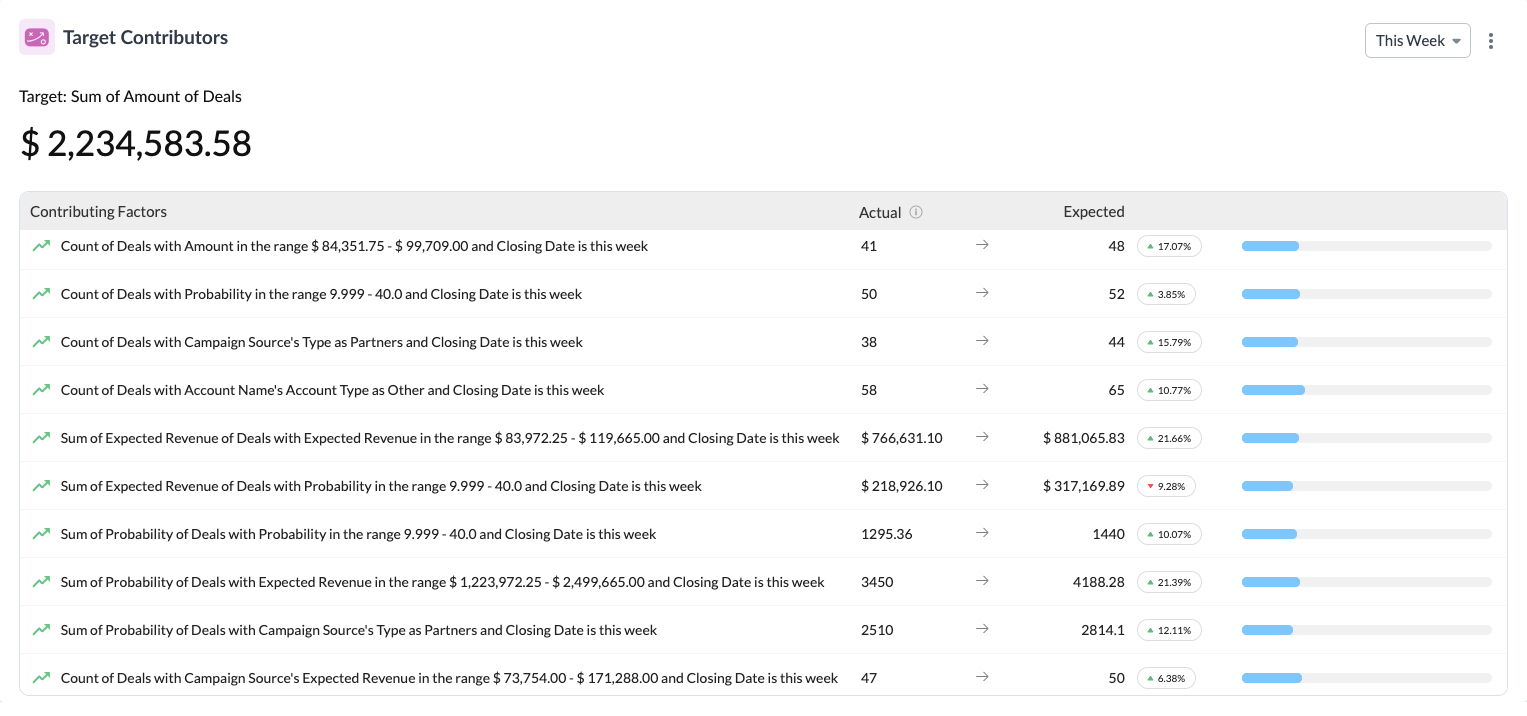Click progress bar for Sum of Probability 1295.36 row
The height and width of the screenshot is (716, 1527).
pyautogui.click(x=1366, y=534)
